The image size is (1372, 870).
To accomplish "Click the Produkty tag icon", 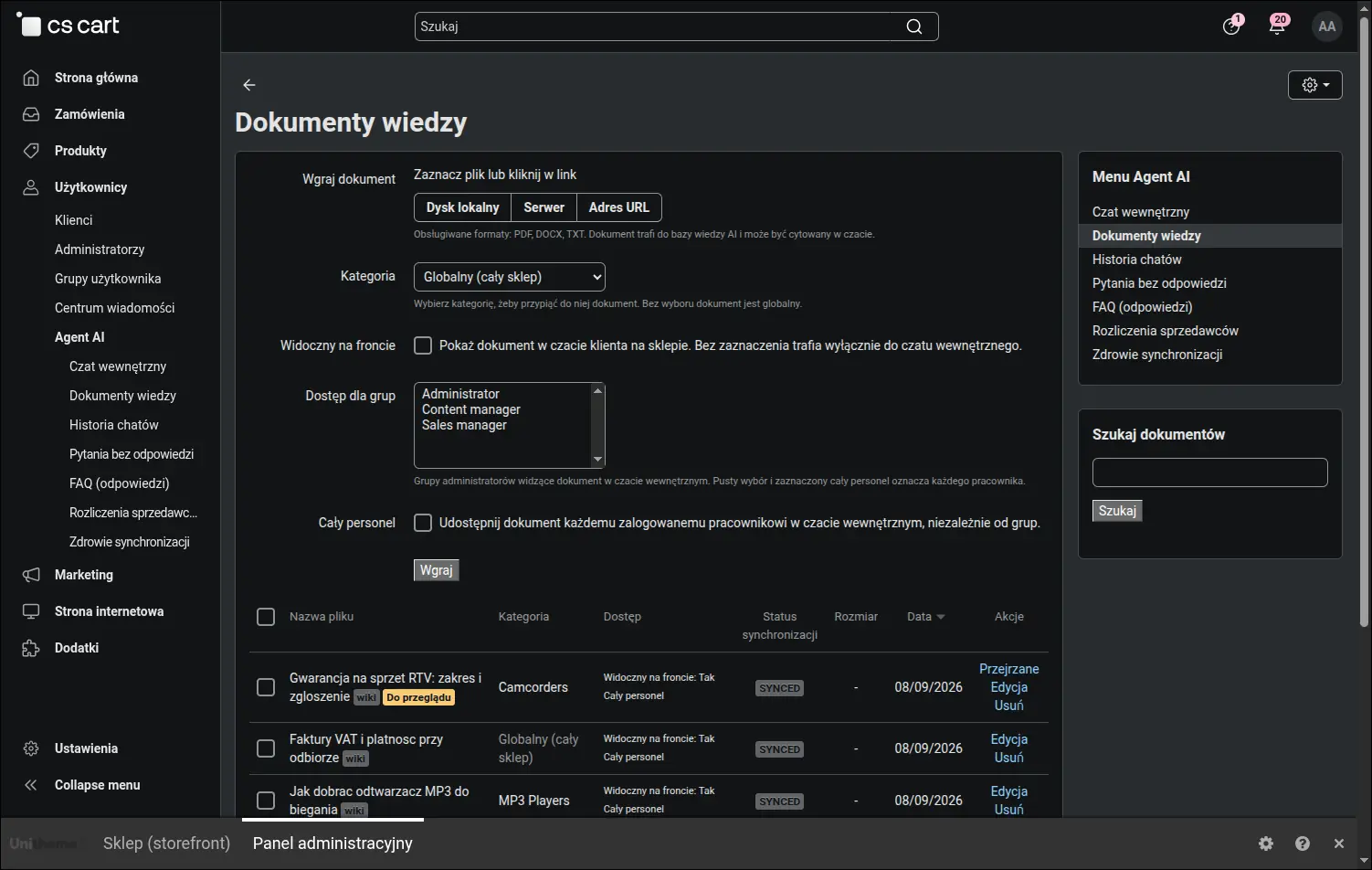I will (31, 151).
